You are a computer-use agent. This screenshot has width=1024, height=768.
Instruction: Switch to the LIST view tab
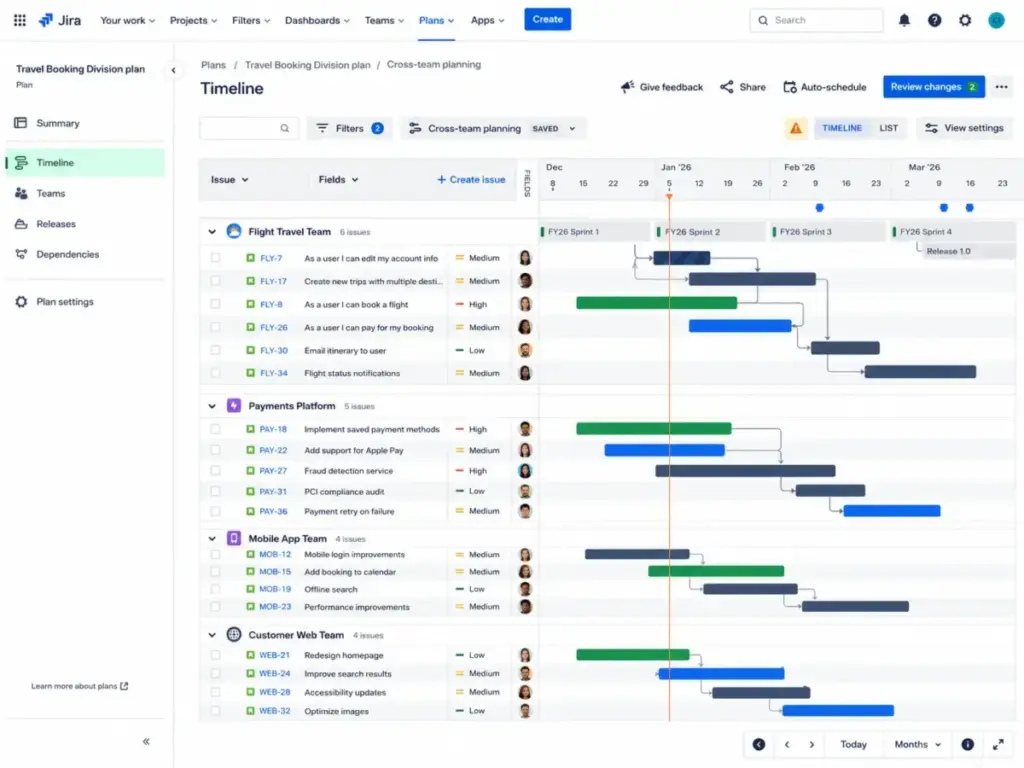click(x=888, y=128)
